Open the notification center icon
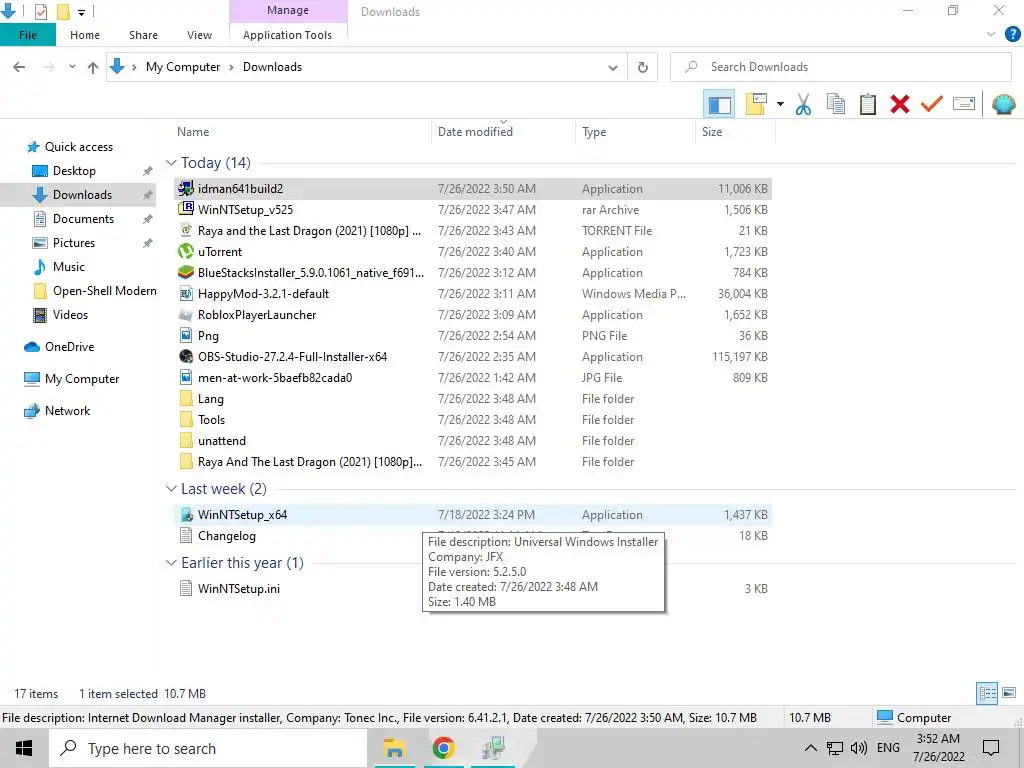 991,748
